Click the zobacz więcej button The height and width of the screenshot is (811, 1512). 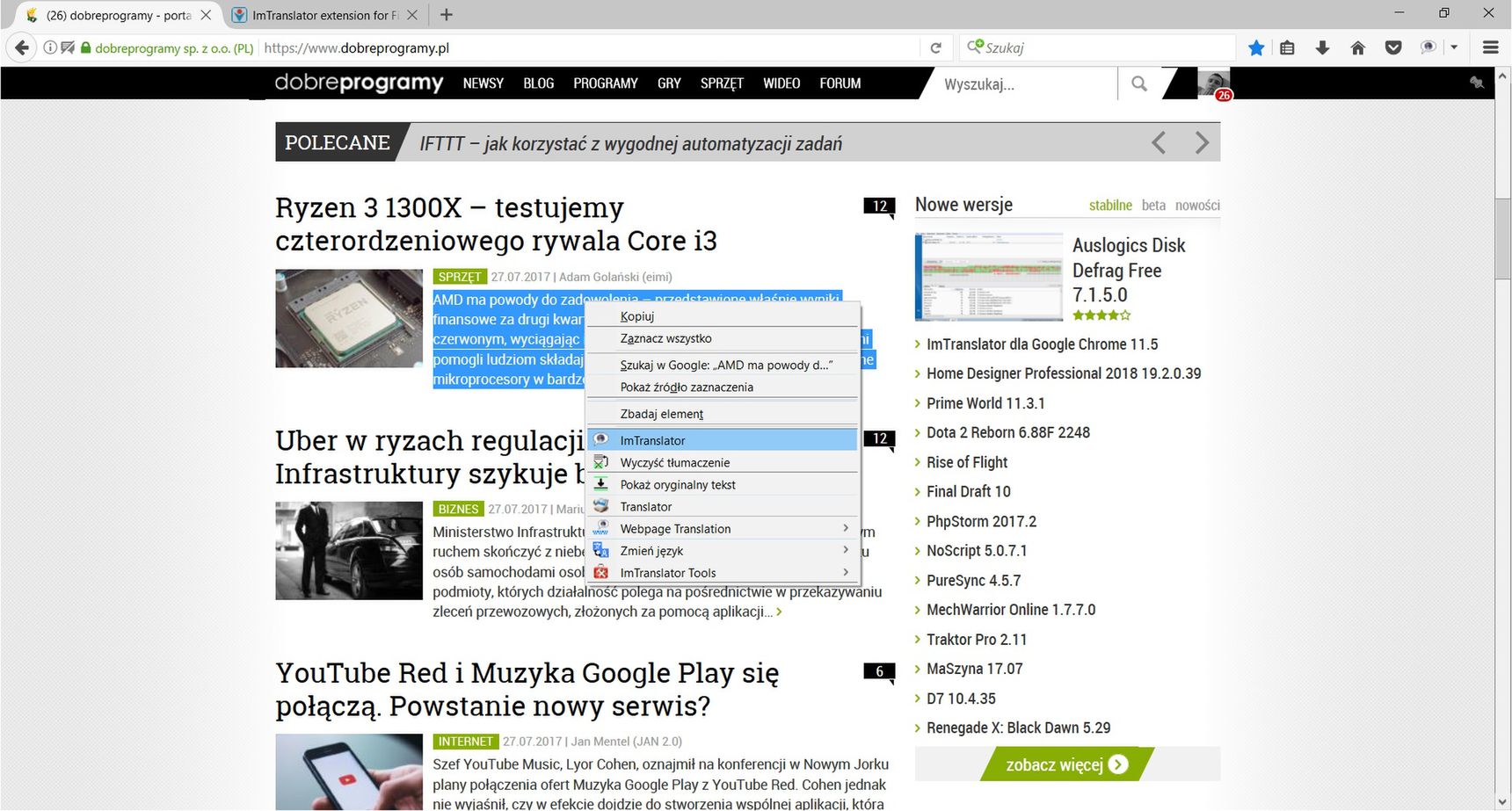(1066, 764)
